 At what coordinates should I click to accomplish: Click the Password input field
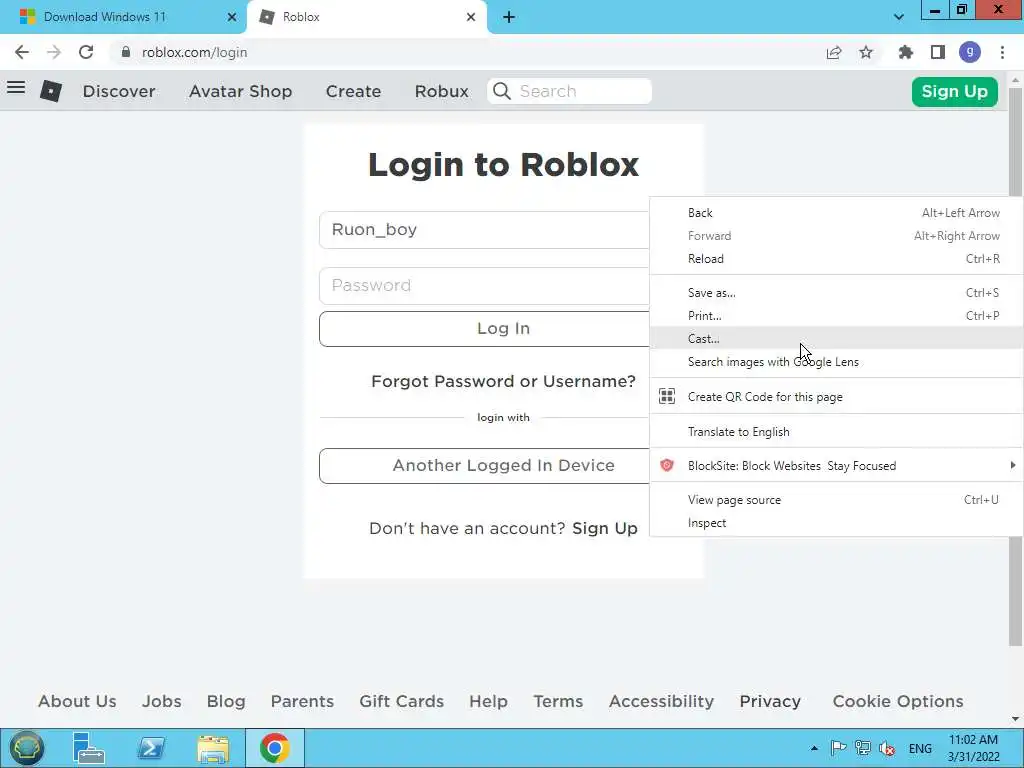[484, 285]
